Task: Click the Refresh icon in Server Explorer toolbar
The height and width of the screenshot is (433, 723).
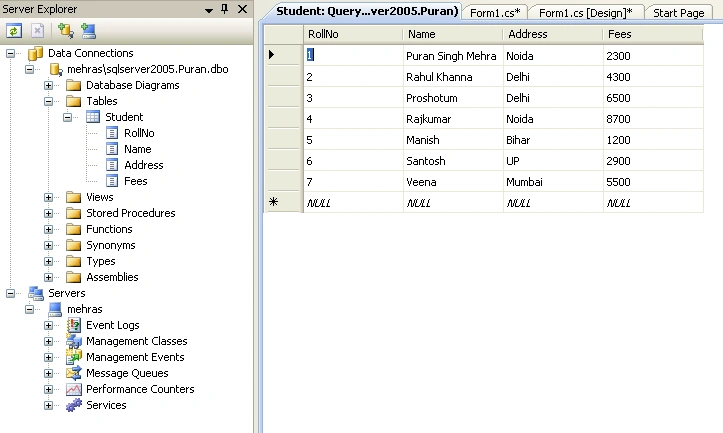Action: (14, 31)
